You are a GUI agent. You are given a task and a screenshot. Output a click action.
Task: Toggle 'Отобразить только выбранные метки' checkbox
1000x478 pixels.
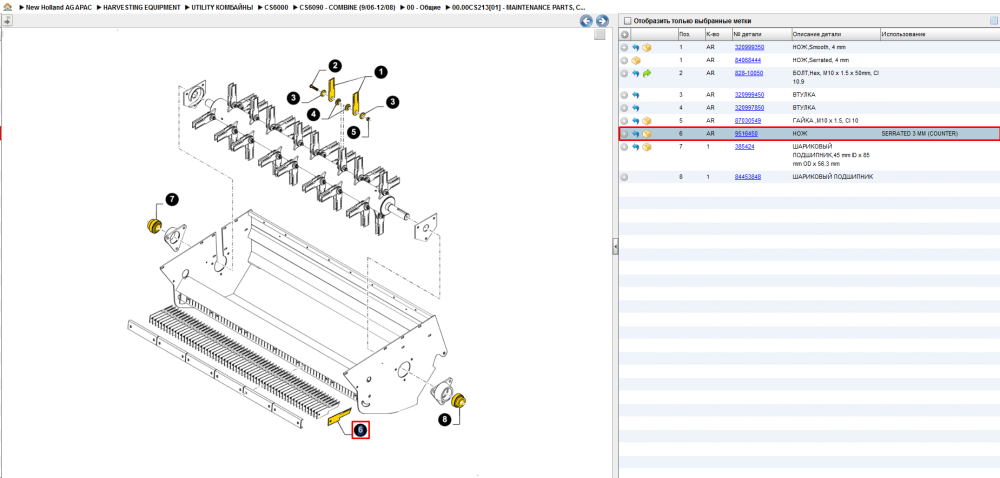[x=627, y=21]
